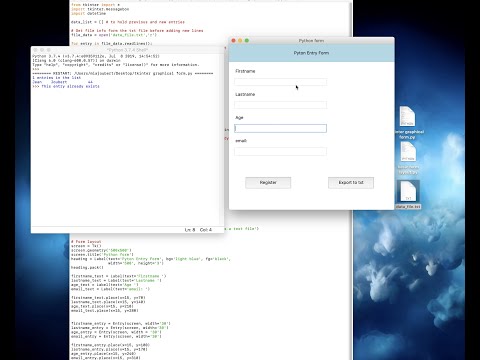Click the Export to txt button

[351, 183]
